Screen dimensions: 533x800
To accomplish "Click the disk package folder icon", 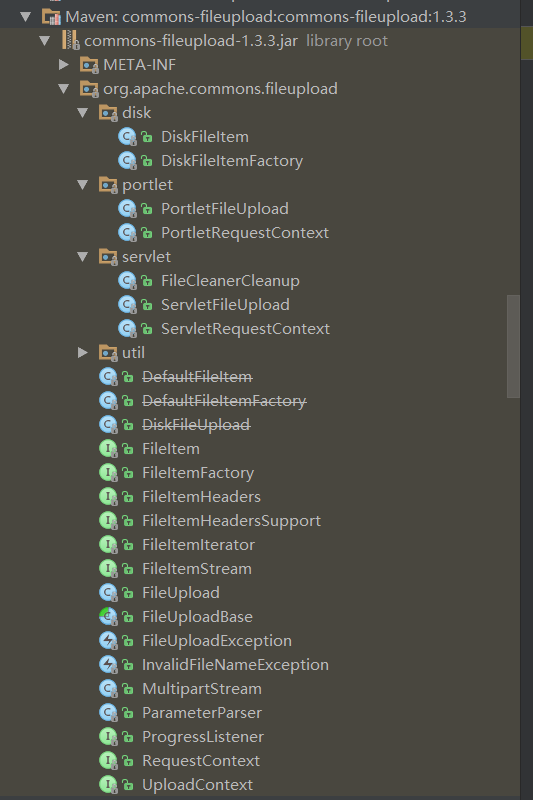I will 108,113.
